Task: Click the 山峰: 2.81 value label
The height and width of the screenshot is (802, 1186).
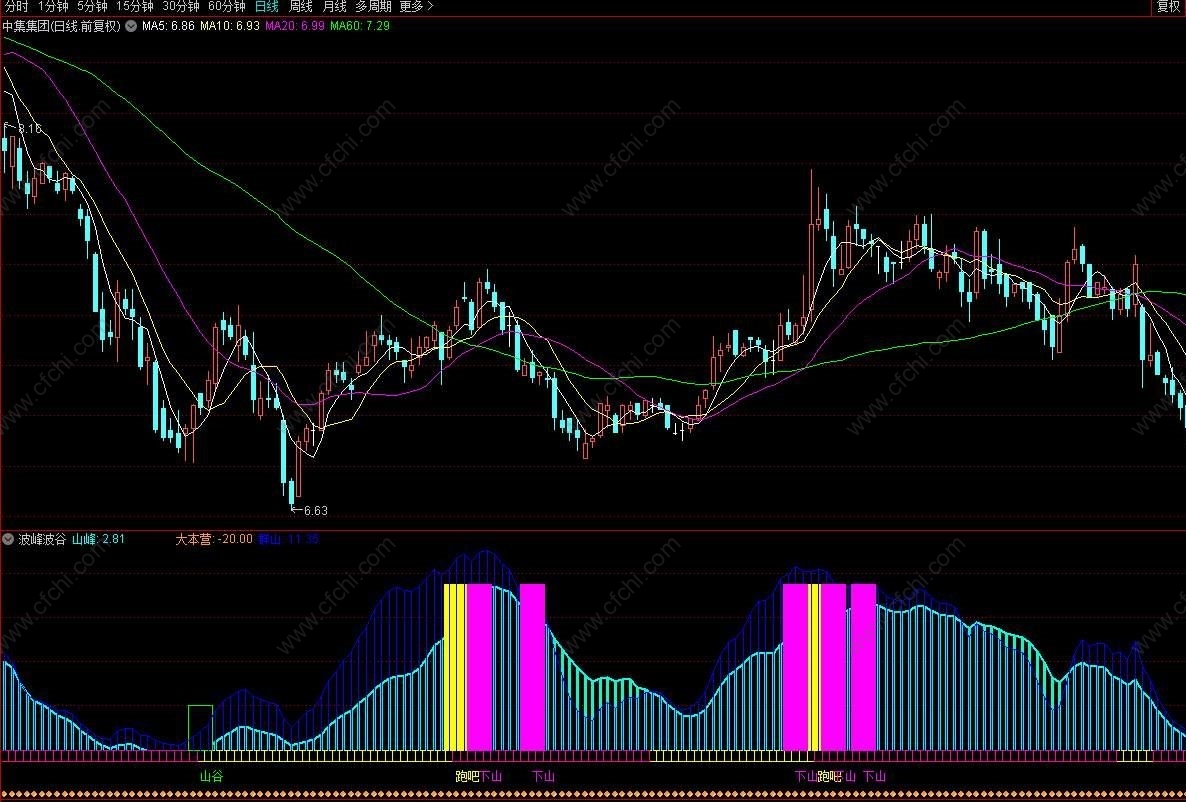Action: pos(98,539)
